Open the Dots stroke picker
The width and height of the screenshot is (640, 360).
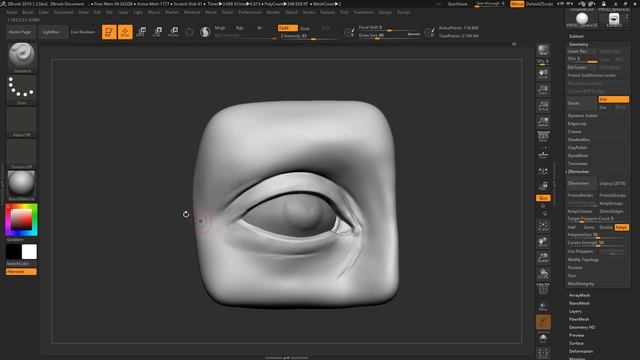[x=22, y=90]
